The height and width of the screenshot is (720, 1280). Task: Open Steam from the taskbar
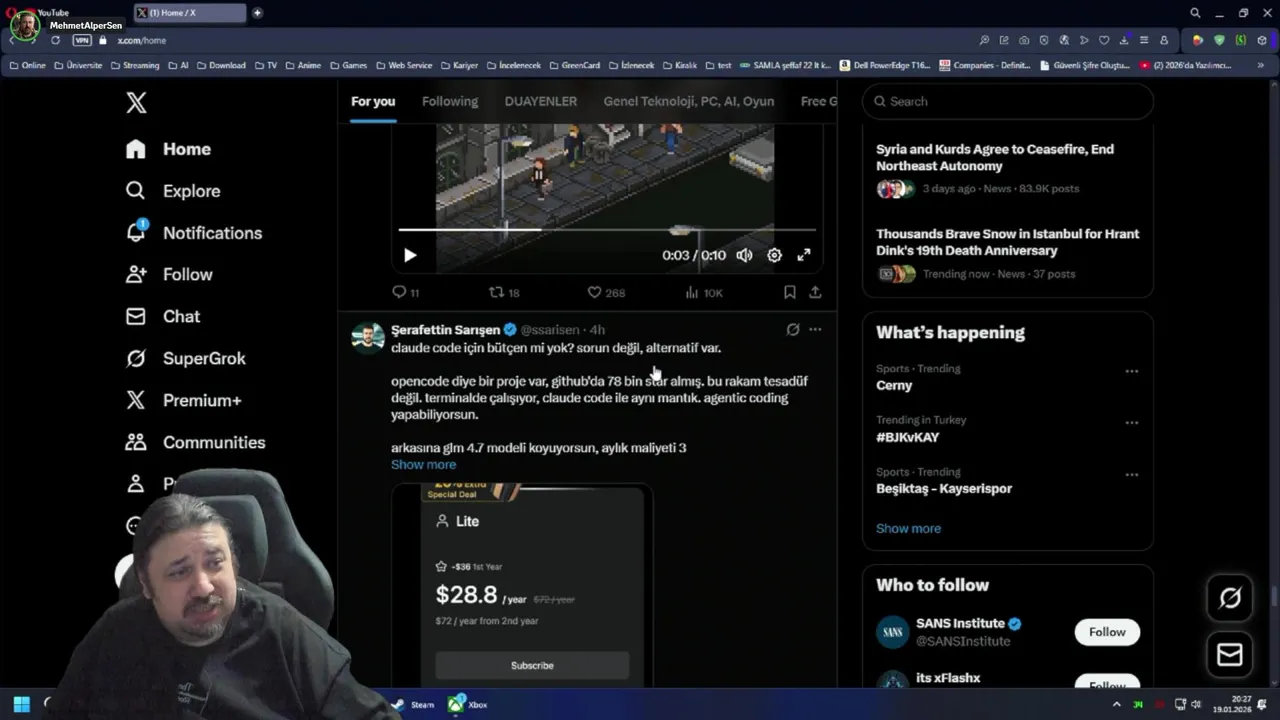pos(413,704)
